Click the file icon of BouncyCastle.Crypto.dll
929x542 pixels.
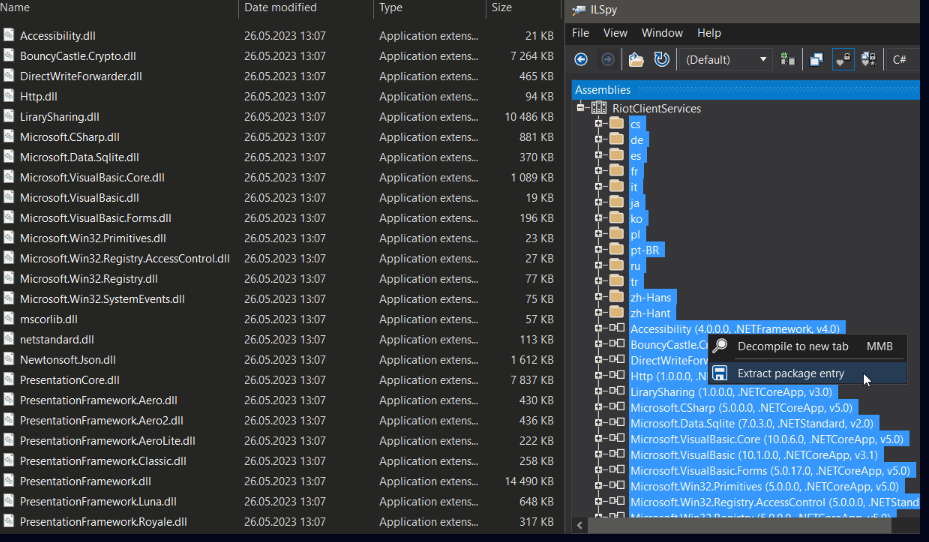coord(8,55)
